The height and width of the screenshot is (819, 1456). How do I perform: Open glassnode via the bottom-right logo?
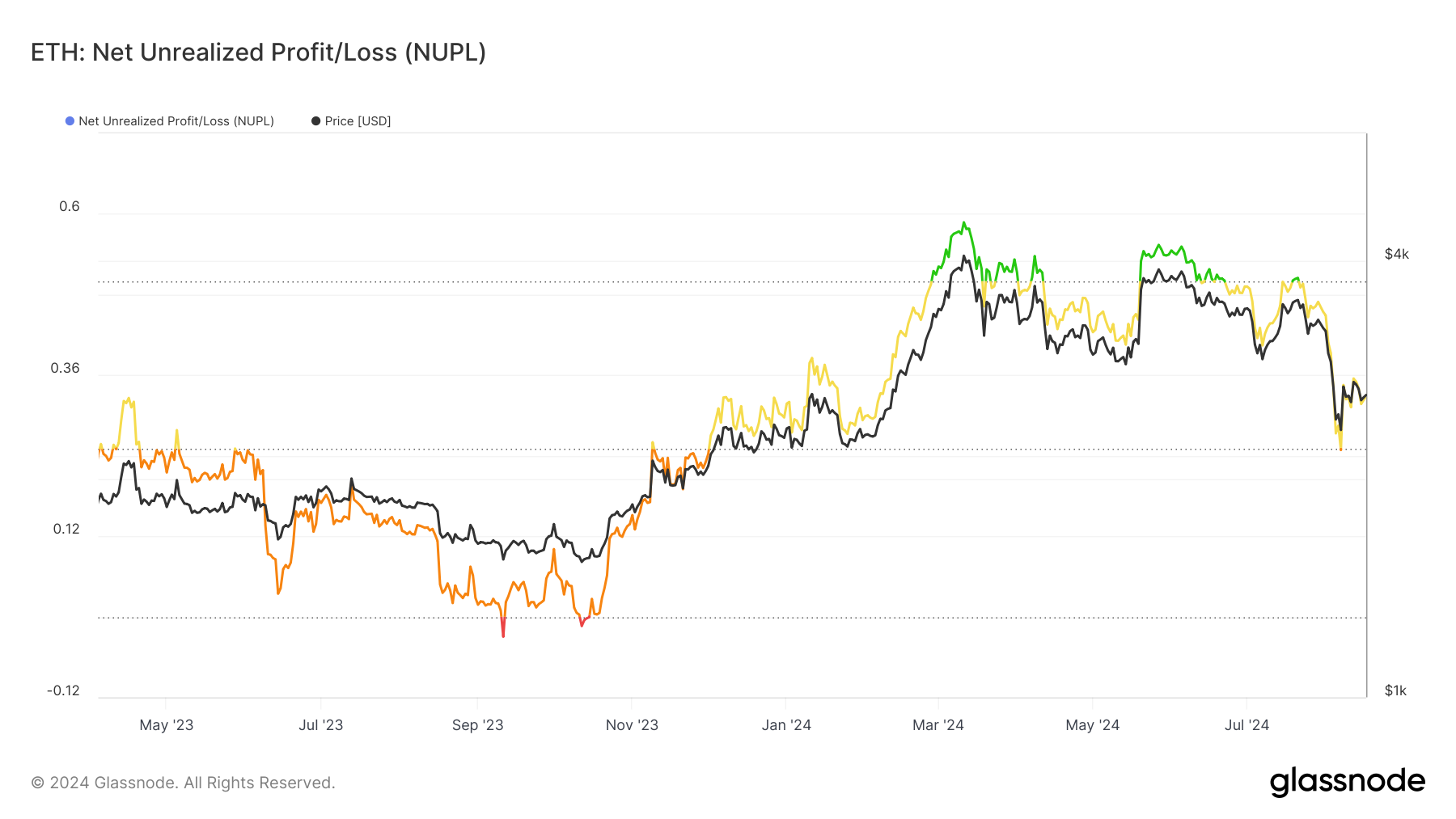(x=1349, y=781)
